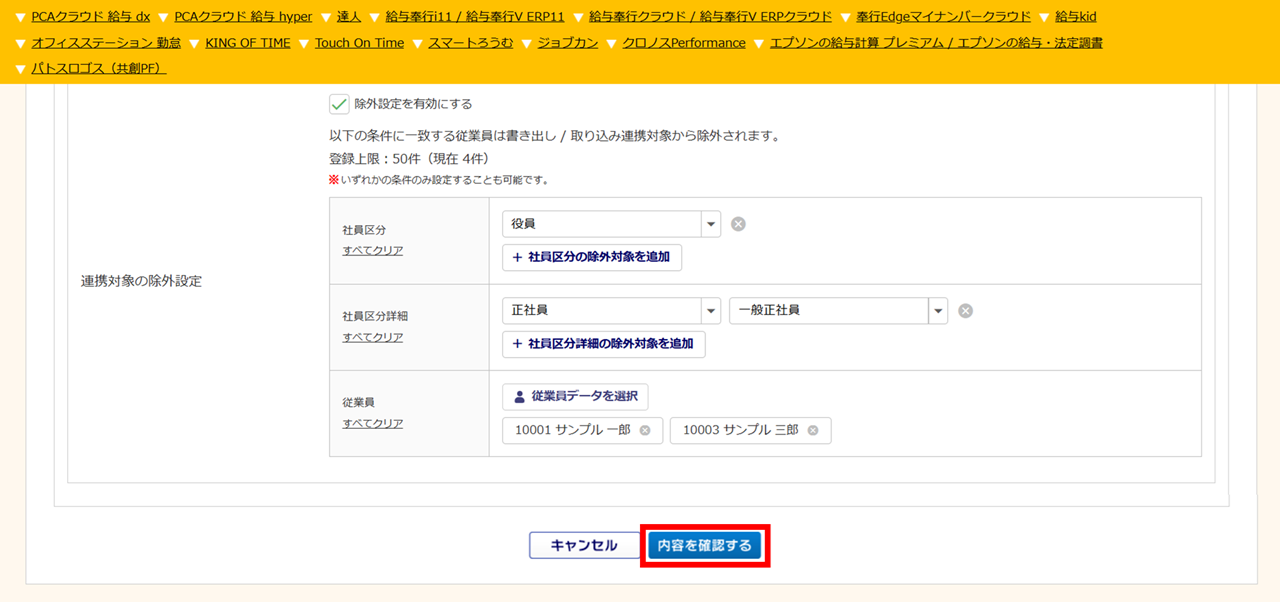Image resolution: width=1280 pixels, height=602 pixels.
Task: Click 社員区分詳細の除外対象を追加 button
Action: click(x=604, y=344)
